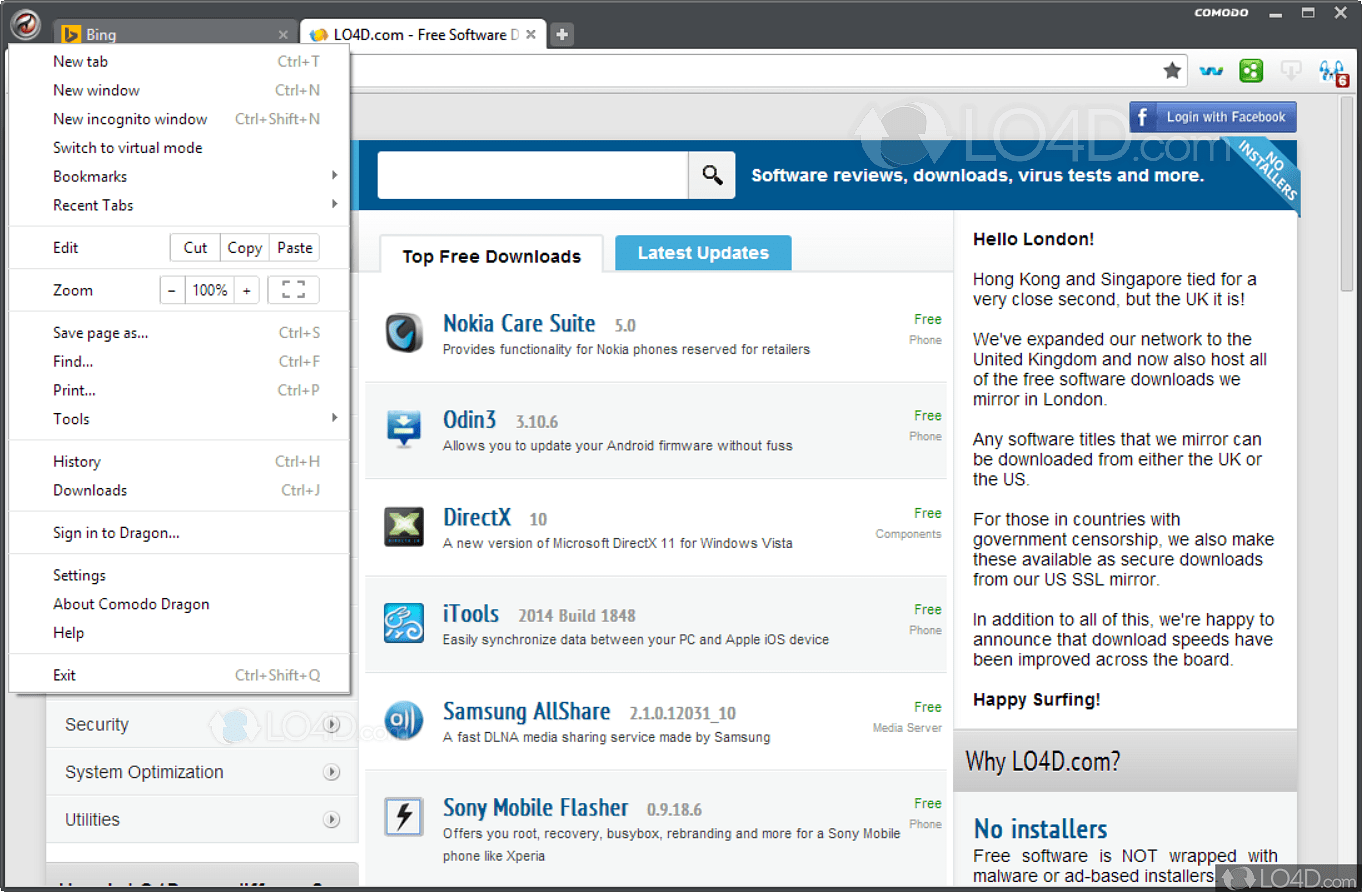Toggle fullscreen from the Zoom row
Screen dimensions: 1362x892
click(293, 290)
